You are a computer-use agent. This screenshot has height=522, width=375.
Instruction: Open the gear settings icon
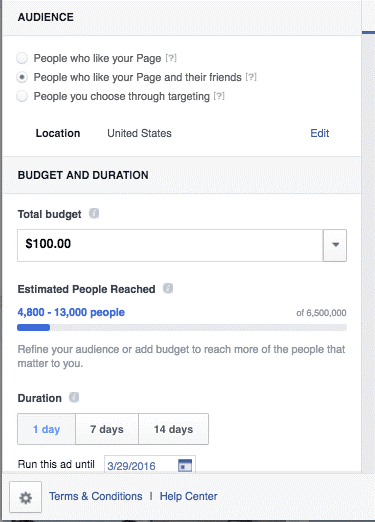point(25,497)
